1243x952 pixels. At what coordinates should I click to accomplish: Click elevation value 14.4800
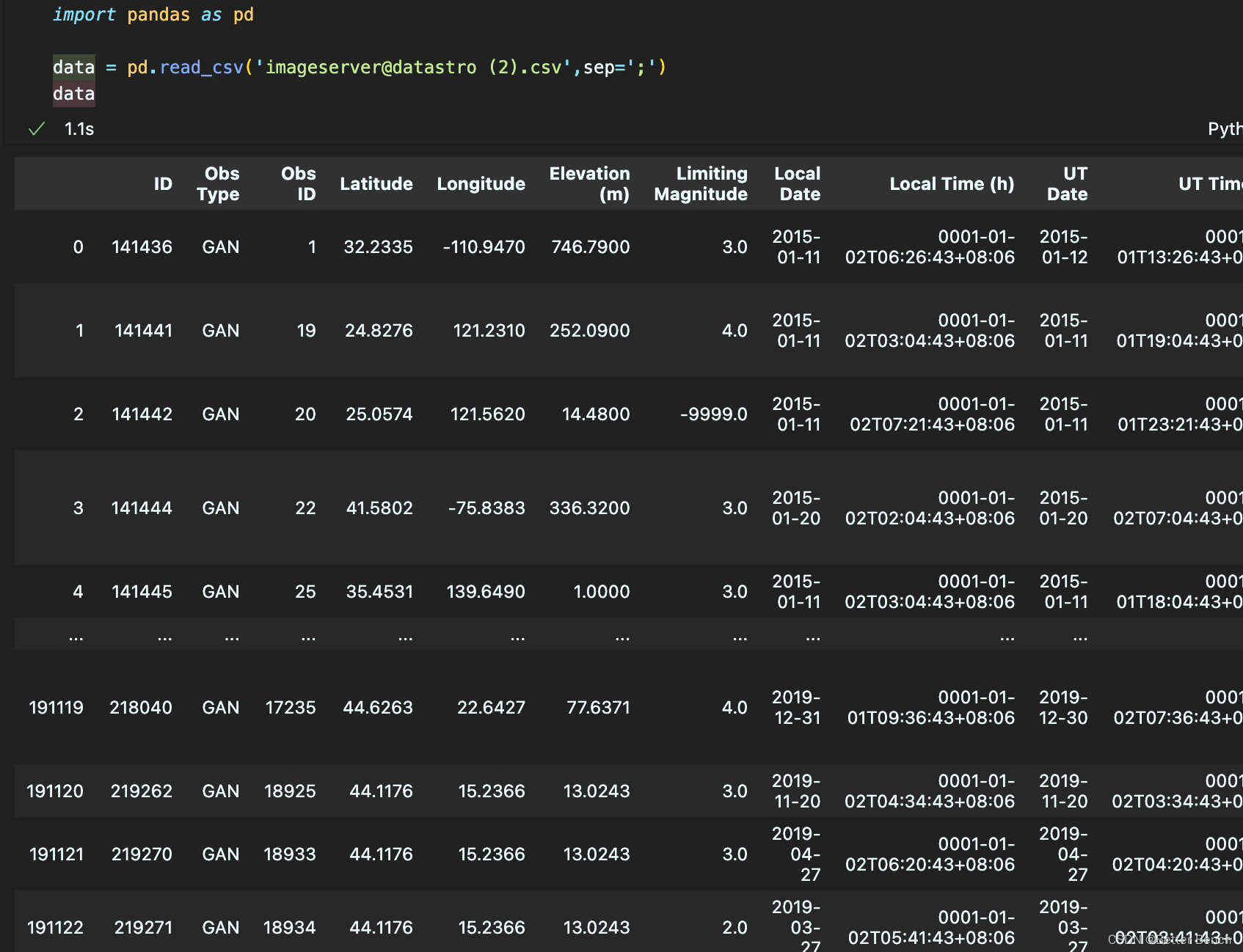coord(596,414)
